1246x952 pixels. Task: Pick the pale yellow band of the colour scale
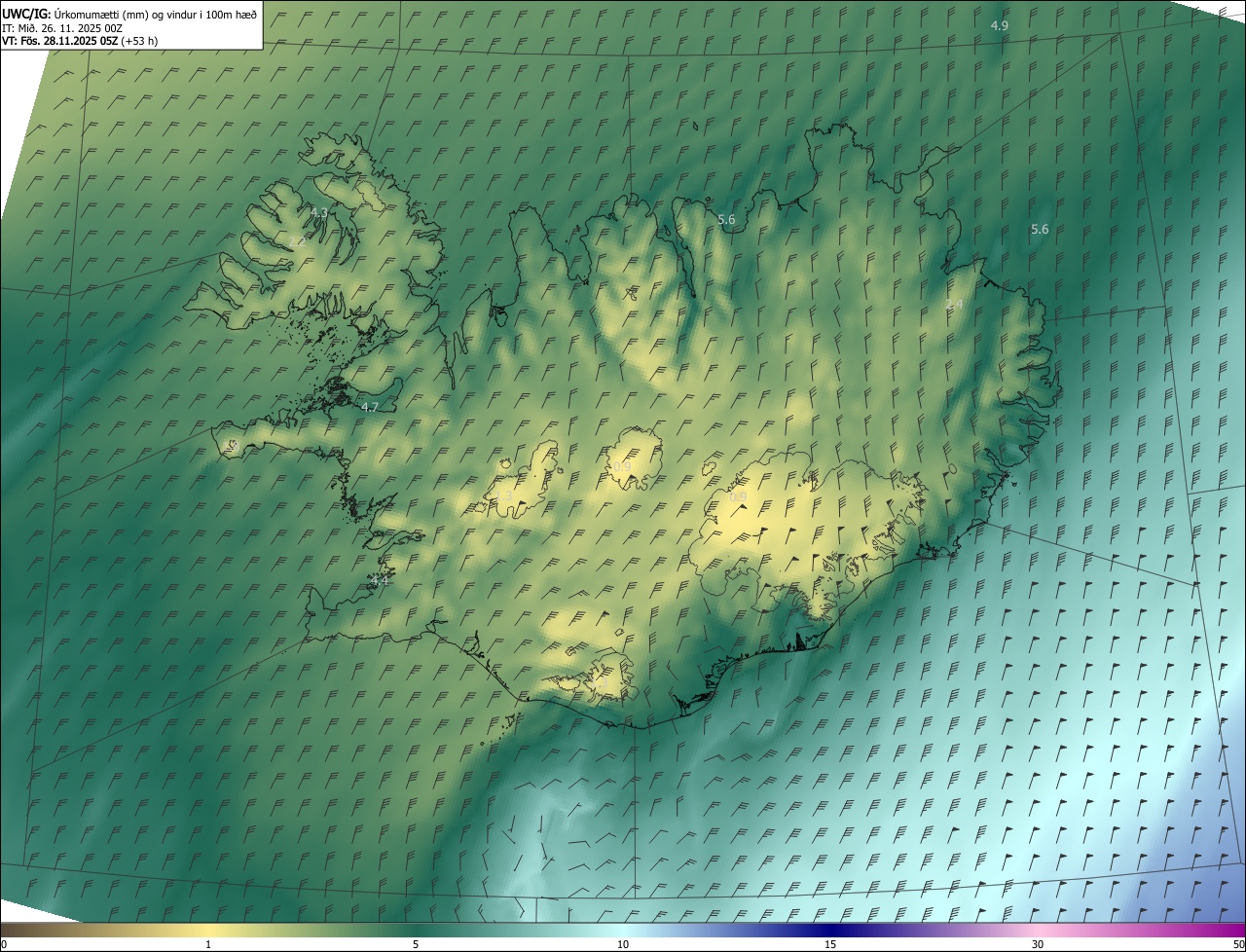208,930
